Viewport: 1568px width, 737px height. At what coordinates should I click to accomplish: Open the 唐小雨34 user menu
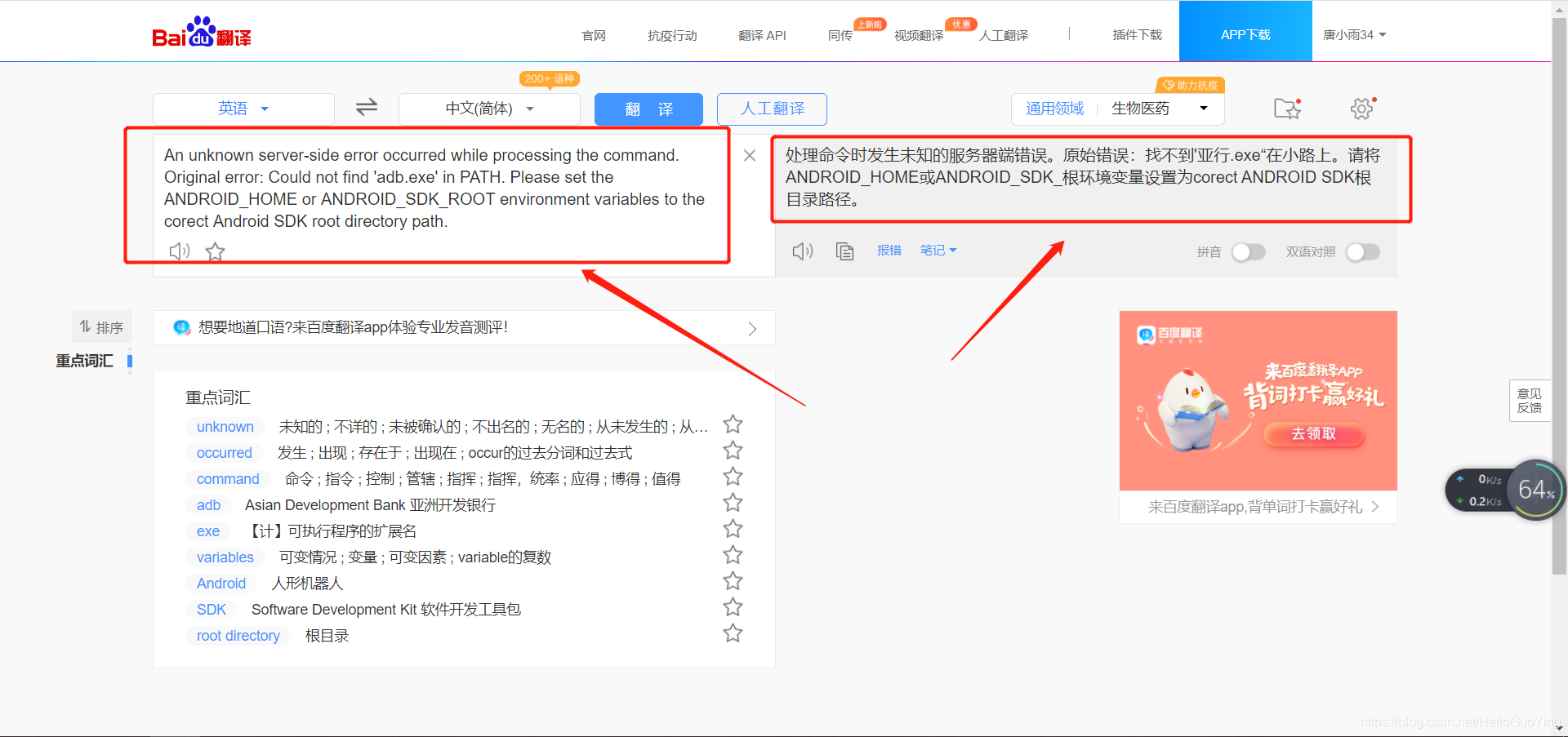[x=1355, y=35]
